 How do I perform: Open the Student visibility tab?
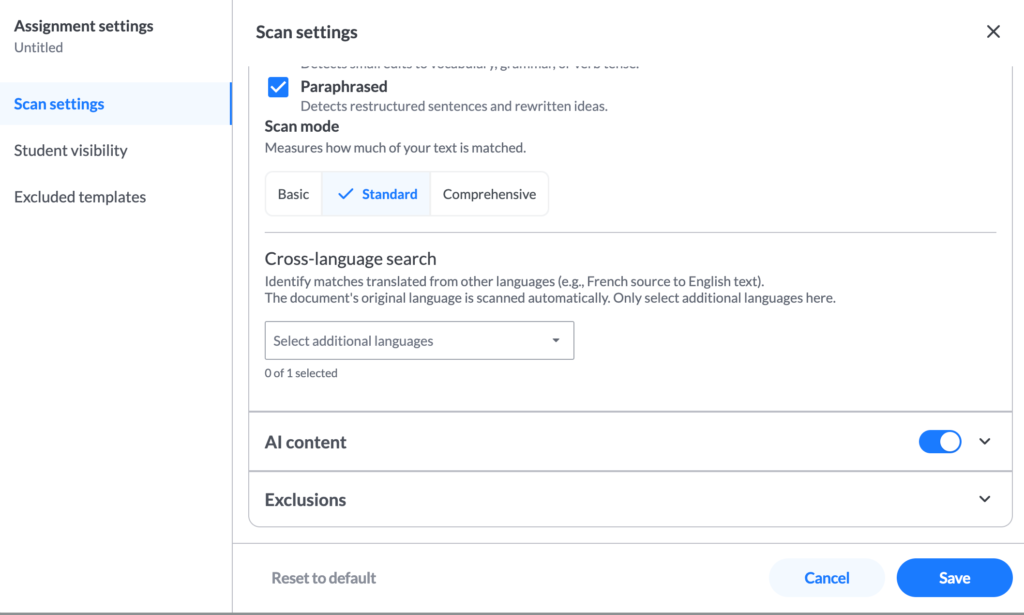point(71,150)
